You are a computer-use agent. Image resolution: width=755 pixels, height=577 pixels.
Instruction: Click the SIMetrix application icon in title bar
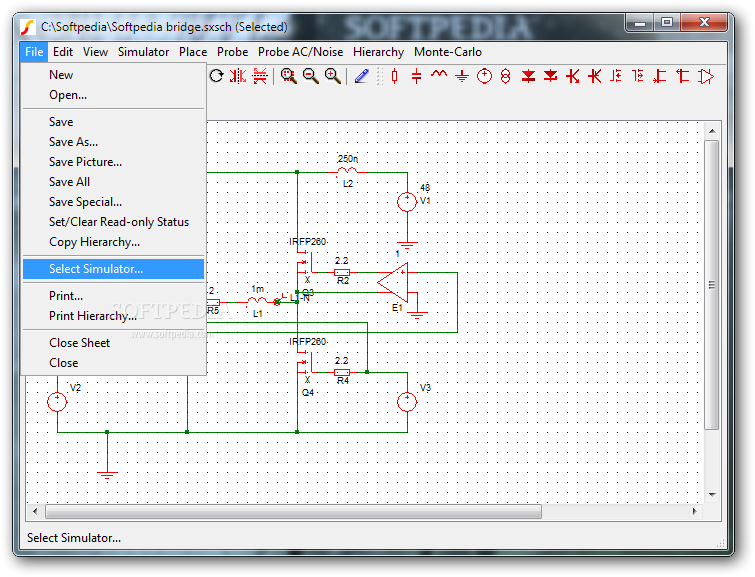point(27,26)
